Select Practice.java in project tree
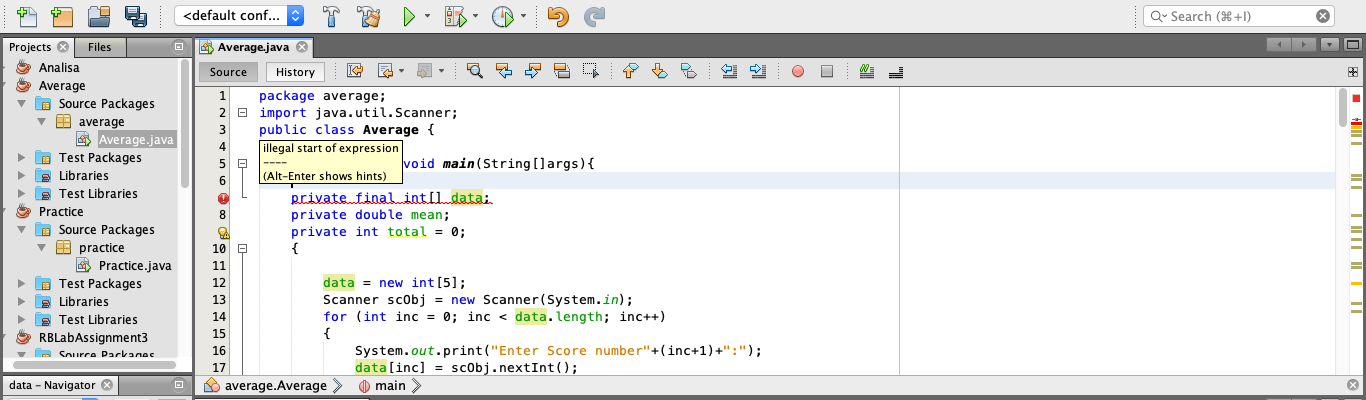This screenshot has height=400, width=1366. coord(135,265)
